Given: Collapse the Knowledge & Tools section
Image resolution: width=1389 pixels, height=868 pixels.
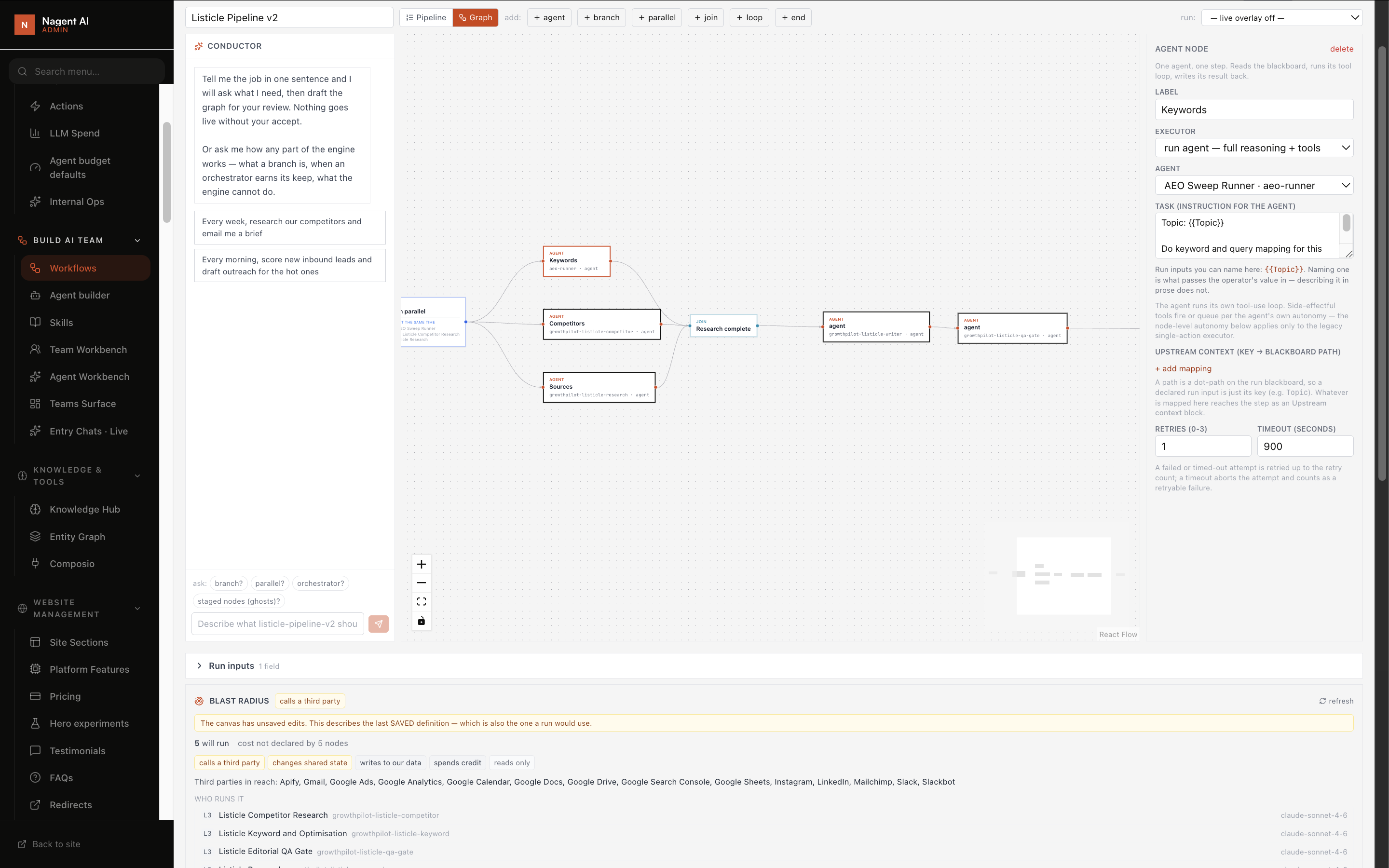Looking at the screenshot, I should (x=137, y=476).
